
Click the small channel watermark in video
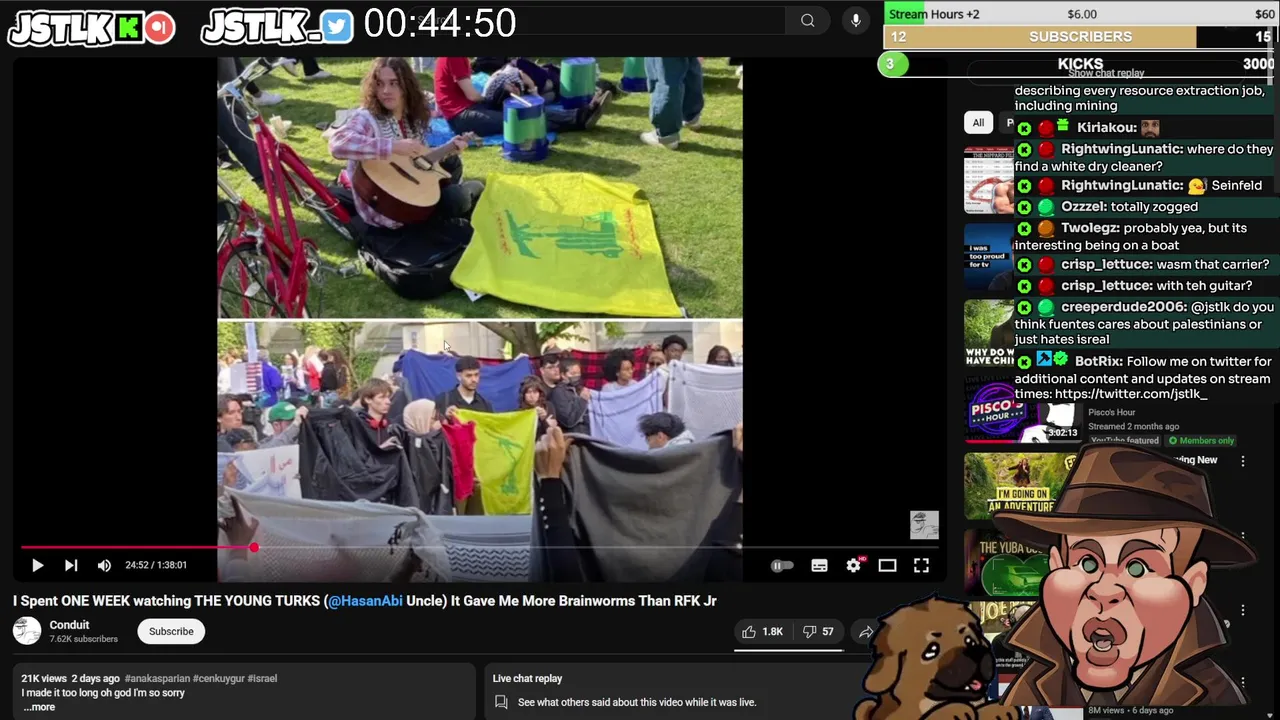[x=924, y=525]
